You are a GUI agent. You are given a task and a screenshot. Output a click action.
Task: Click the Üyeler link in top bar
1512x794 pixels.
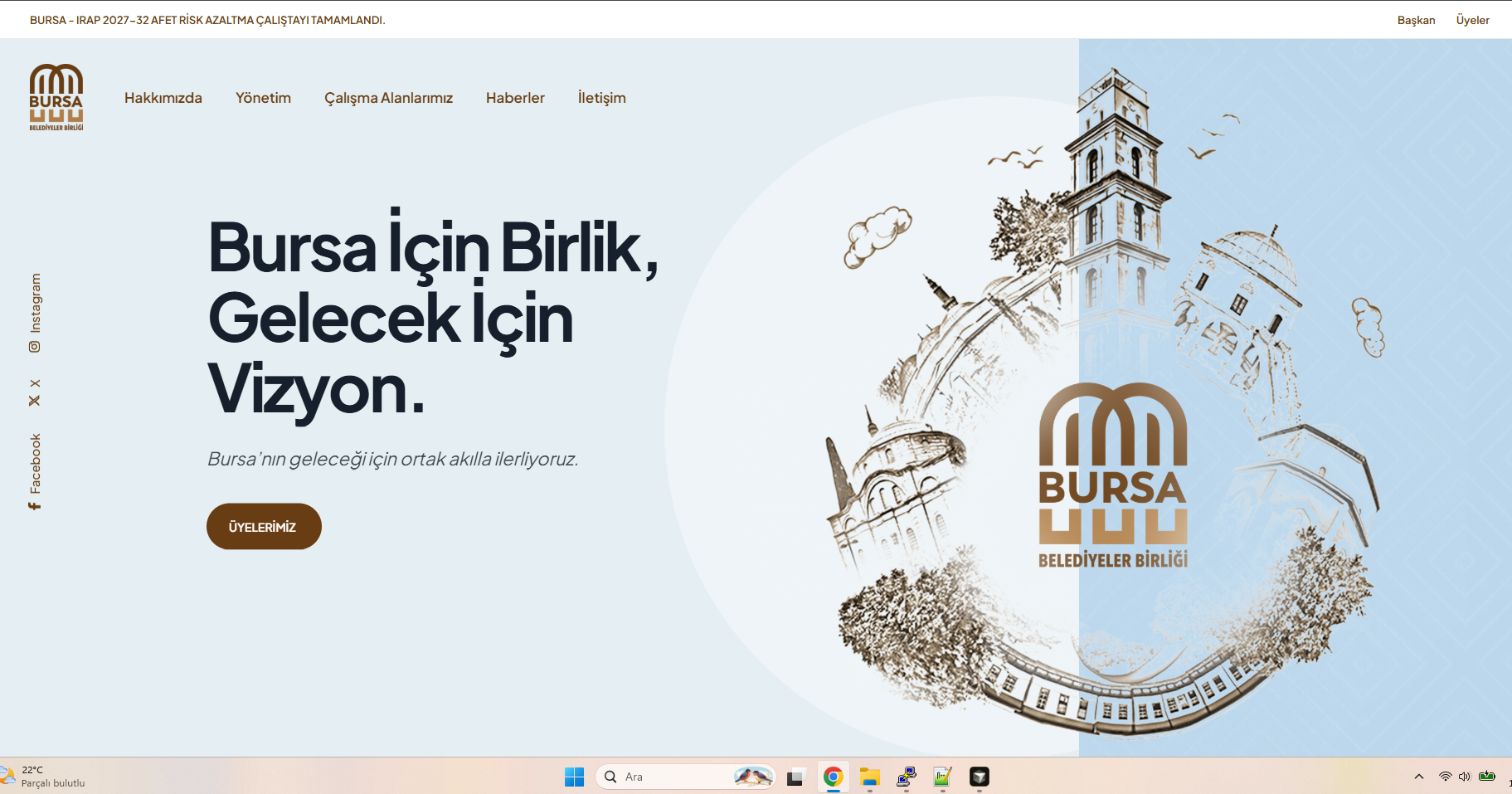(1472, 20)
